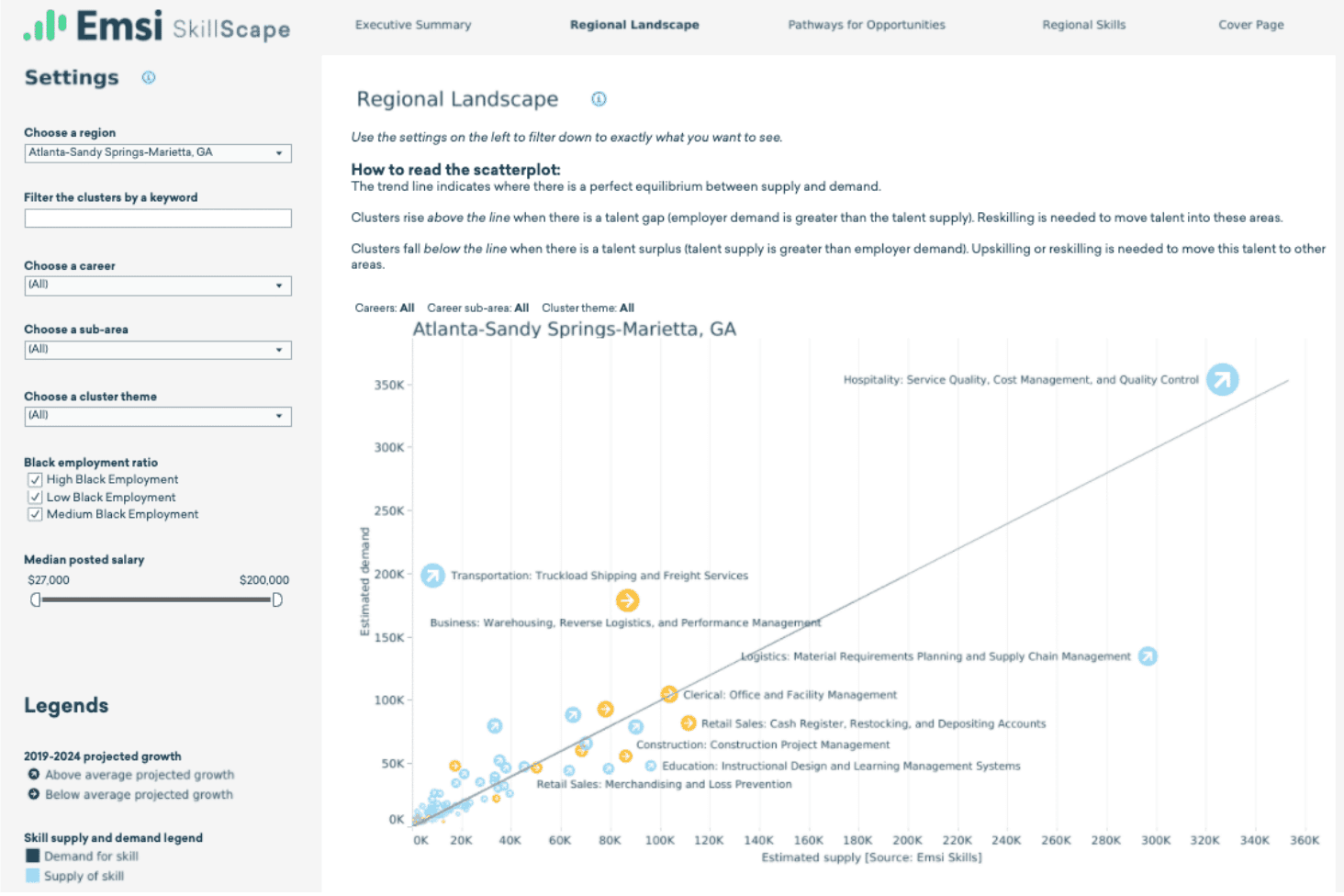Image resolution: width=1344 pixels, height=896 pixels.
Task: Uncheck the High Black Employment checkbox
Action: point(35,479)
